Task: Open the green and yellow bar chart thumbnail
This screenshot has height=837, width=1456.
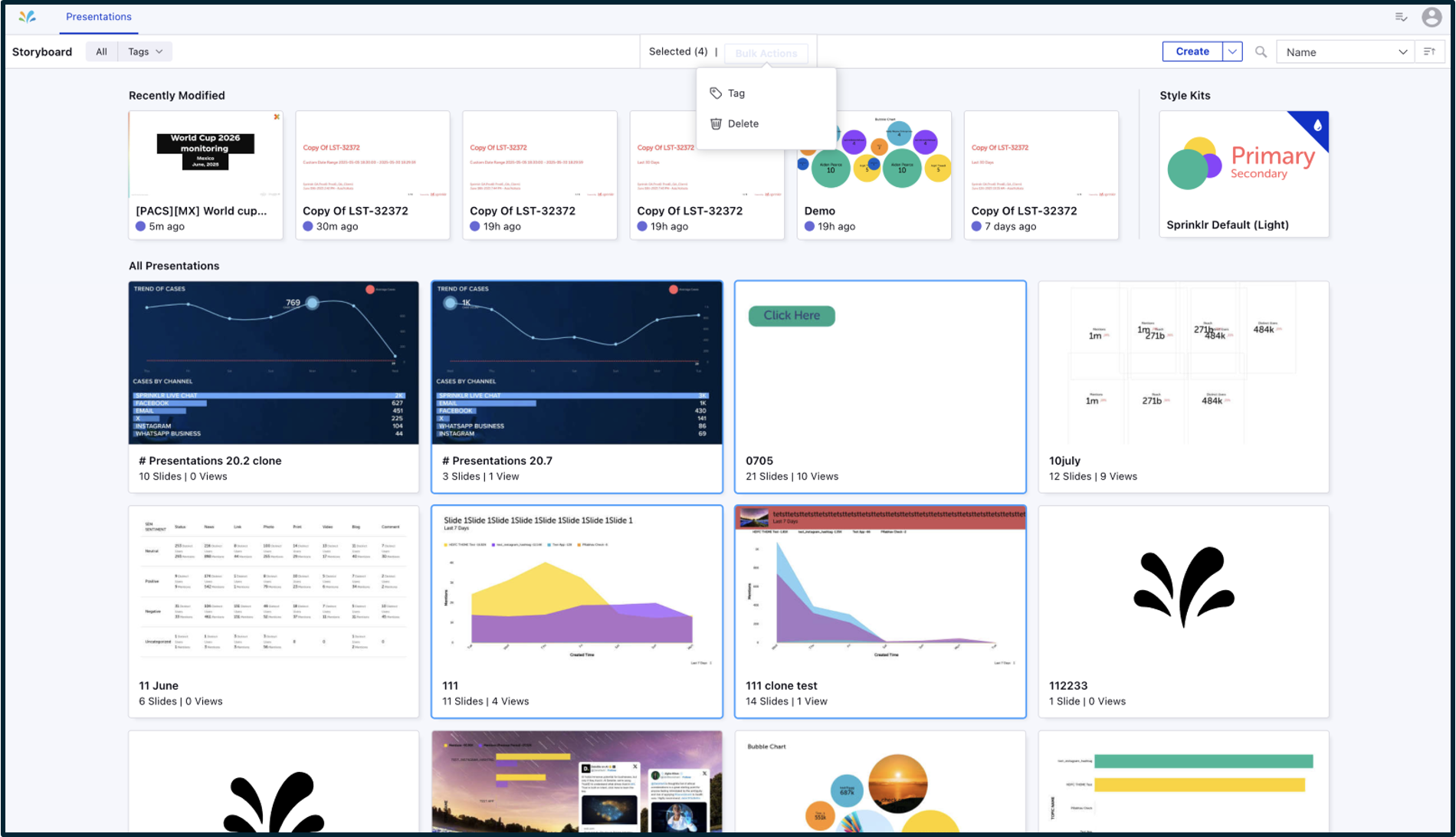Action: pyautogui.click(x=1183, y=782)
